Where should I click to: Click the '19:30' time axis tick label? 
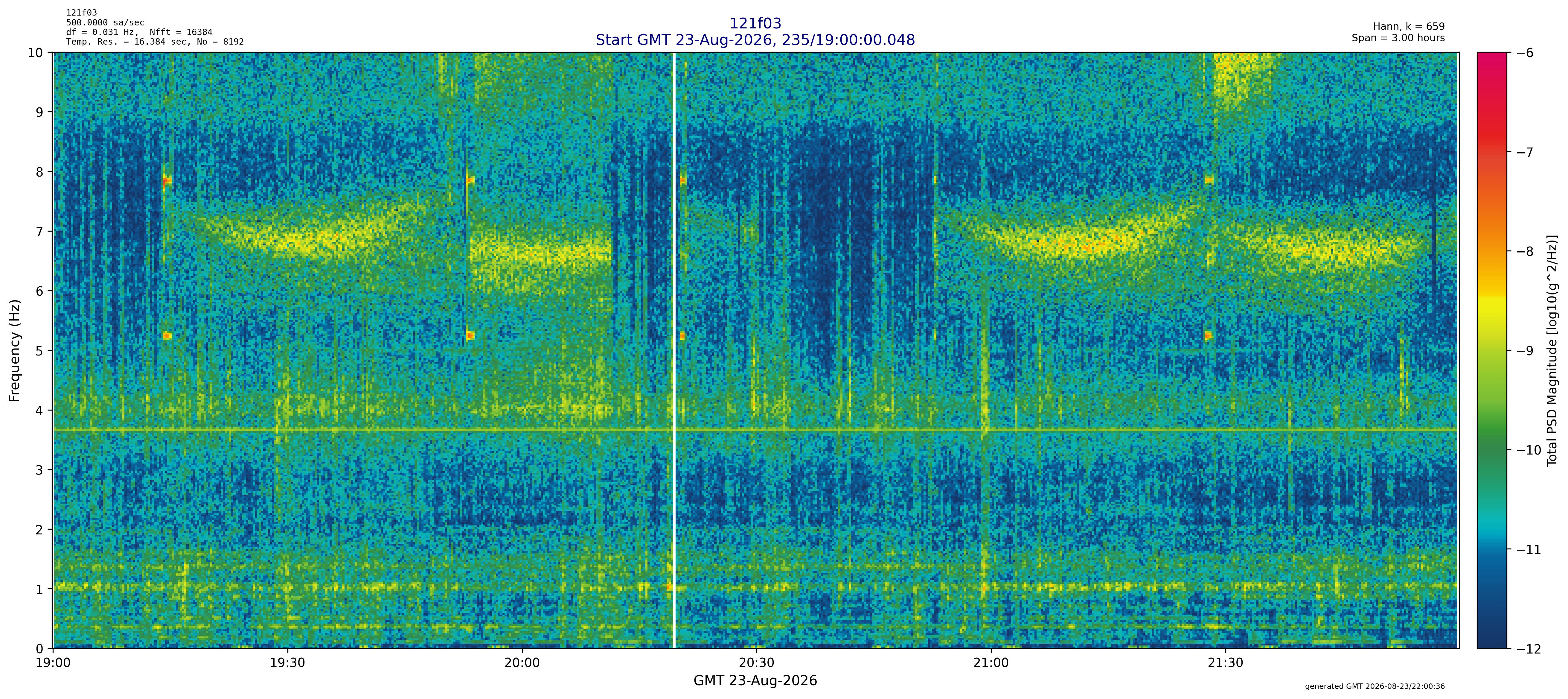coord(288,663)
